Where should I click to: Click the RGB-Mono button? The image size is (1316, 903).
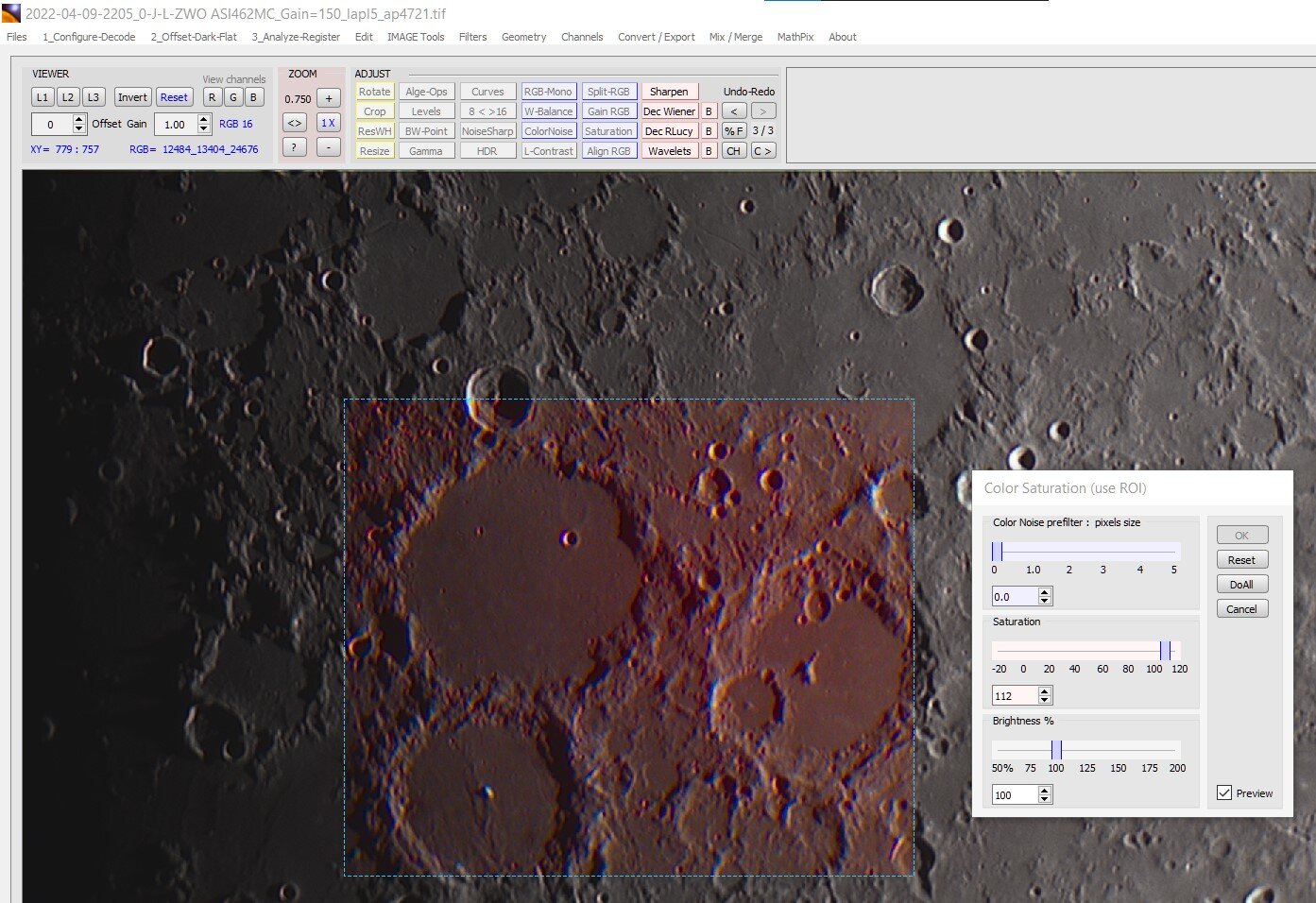coord(548,92)
